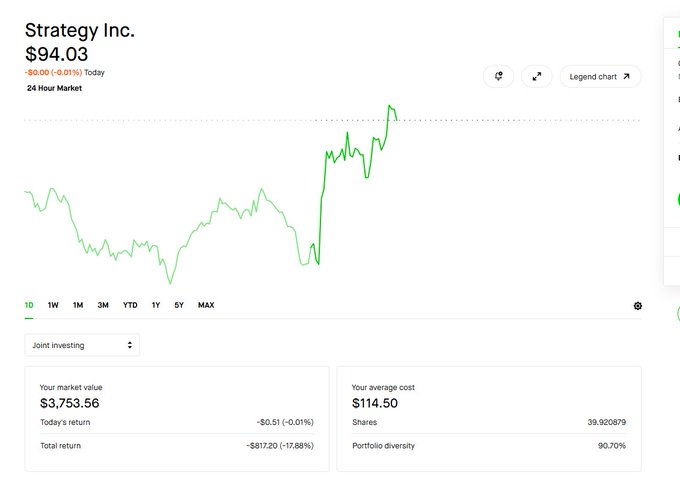Switch to the 1Y time range
Viewport: 680px width, 488px height.
(x=156, y=305)
